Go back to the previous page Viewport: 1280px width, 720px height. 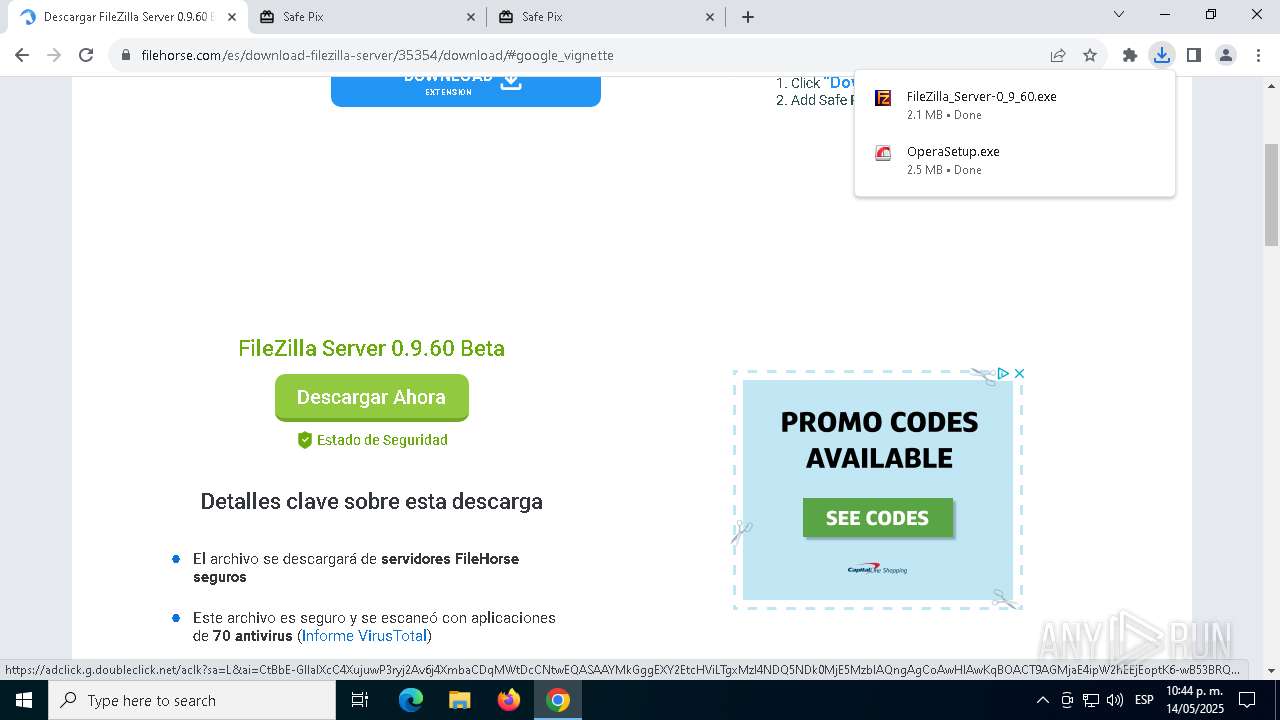22,55
